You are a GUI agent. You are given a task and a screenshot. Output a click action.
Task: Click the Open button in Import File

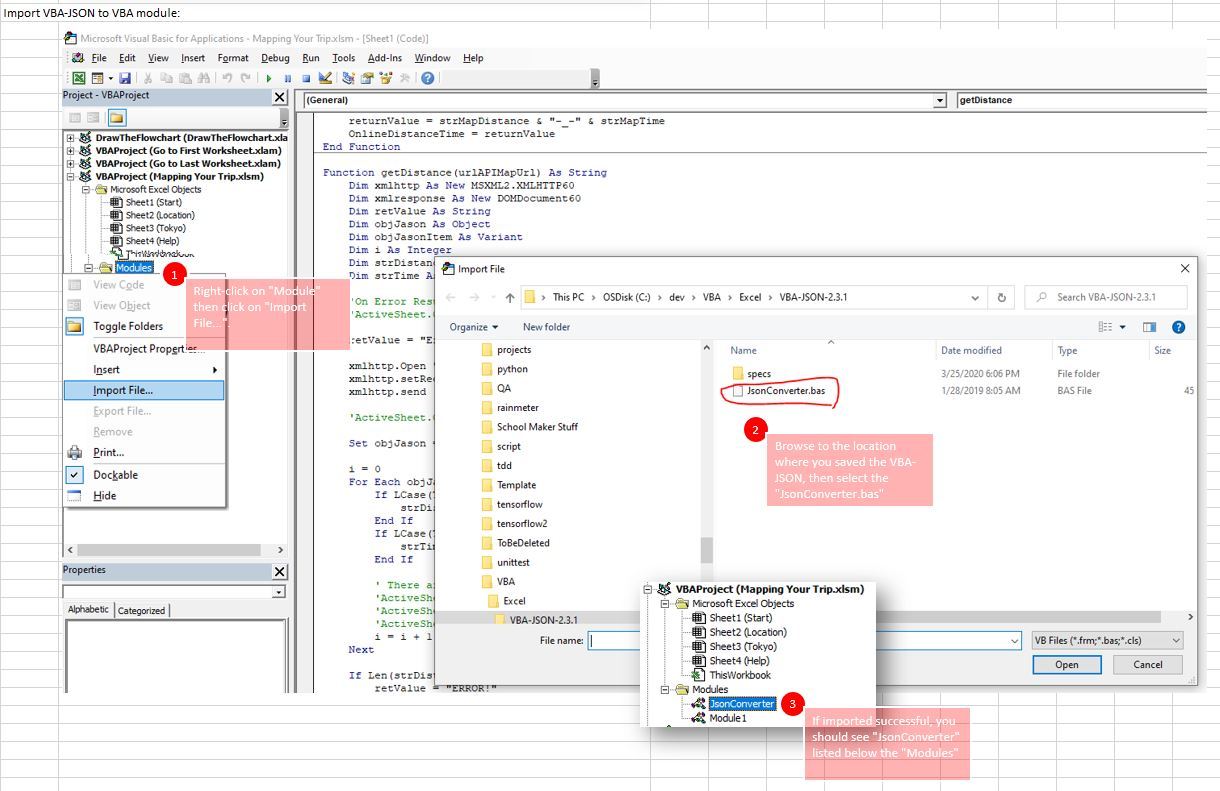click(x=1067, y=664)
